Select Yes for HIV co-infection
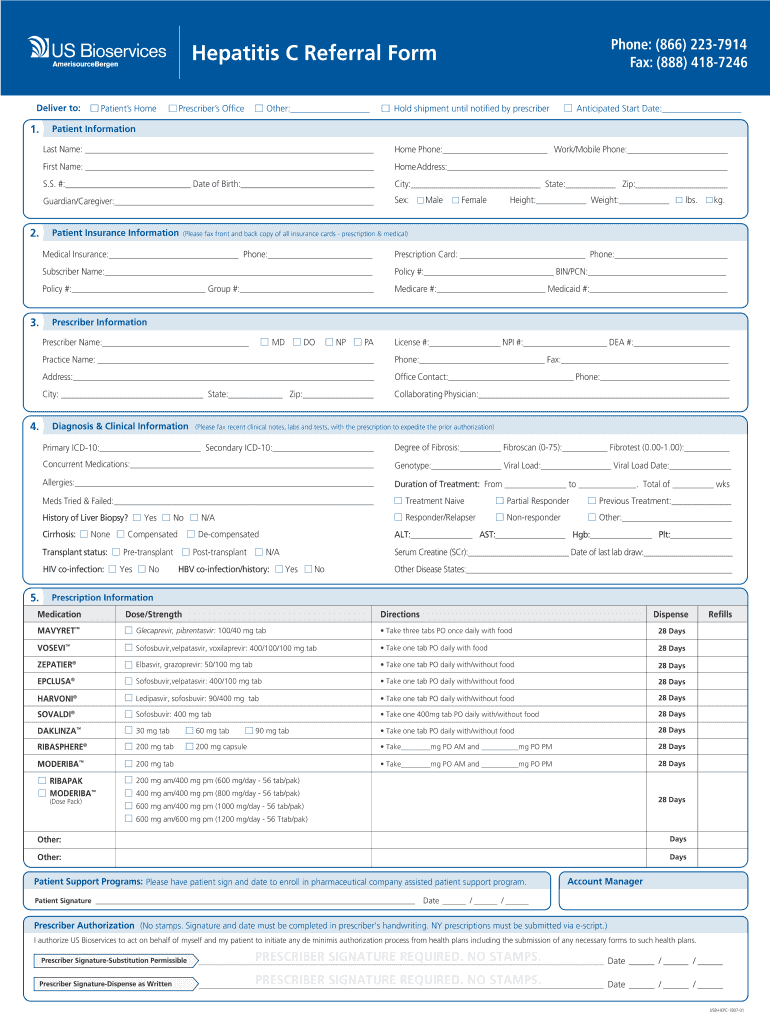The height and width of the screenshot is (1024, 770). point(112,569)
